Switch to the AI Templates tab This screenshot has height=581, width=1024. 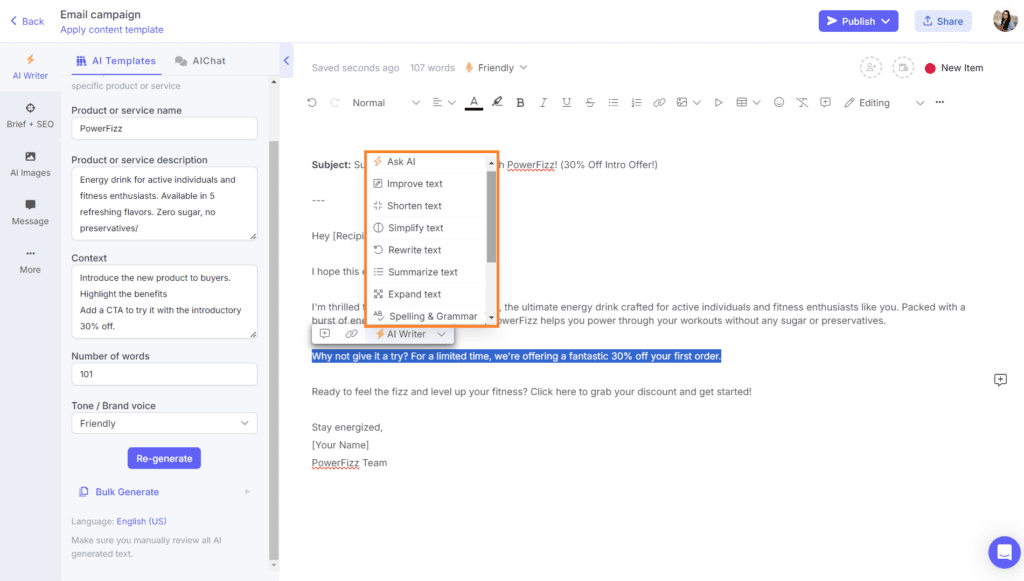(116, 61)
